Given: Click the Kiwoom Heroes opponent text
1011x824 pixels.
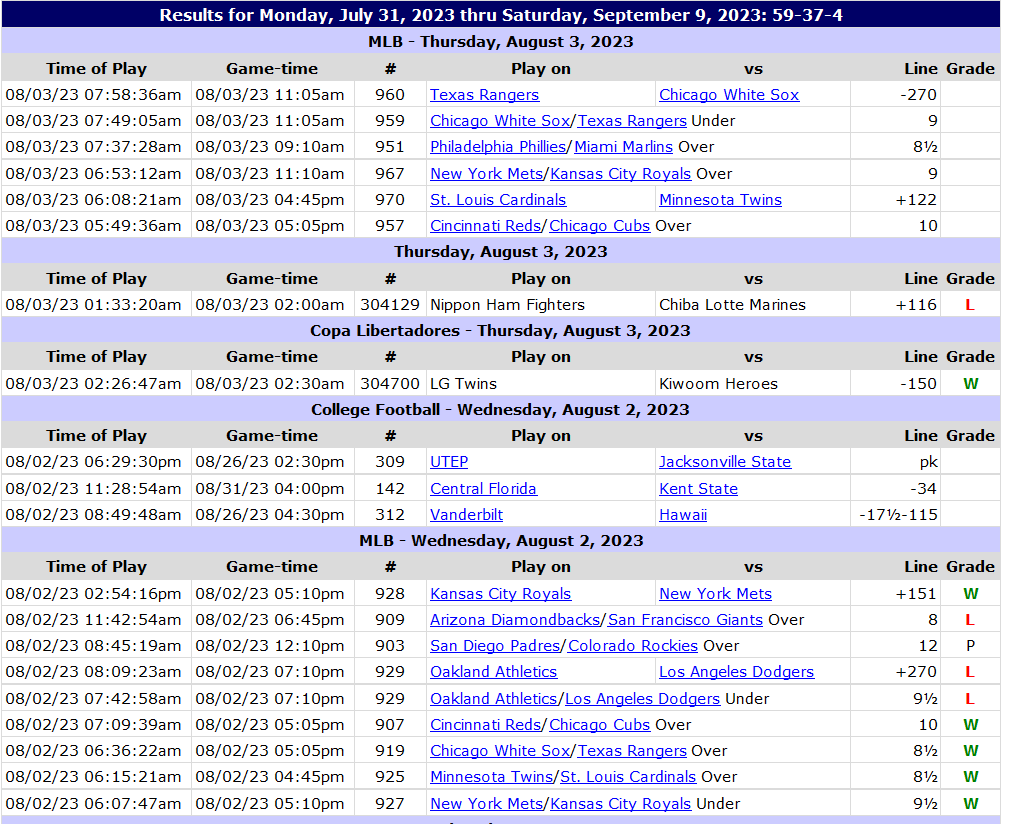Looking at the screenshot, I should (x=718, y=384).
